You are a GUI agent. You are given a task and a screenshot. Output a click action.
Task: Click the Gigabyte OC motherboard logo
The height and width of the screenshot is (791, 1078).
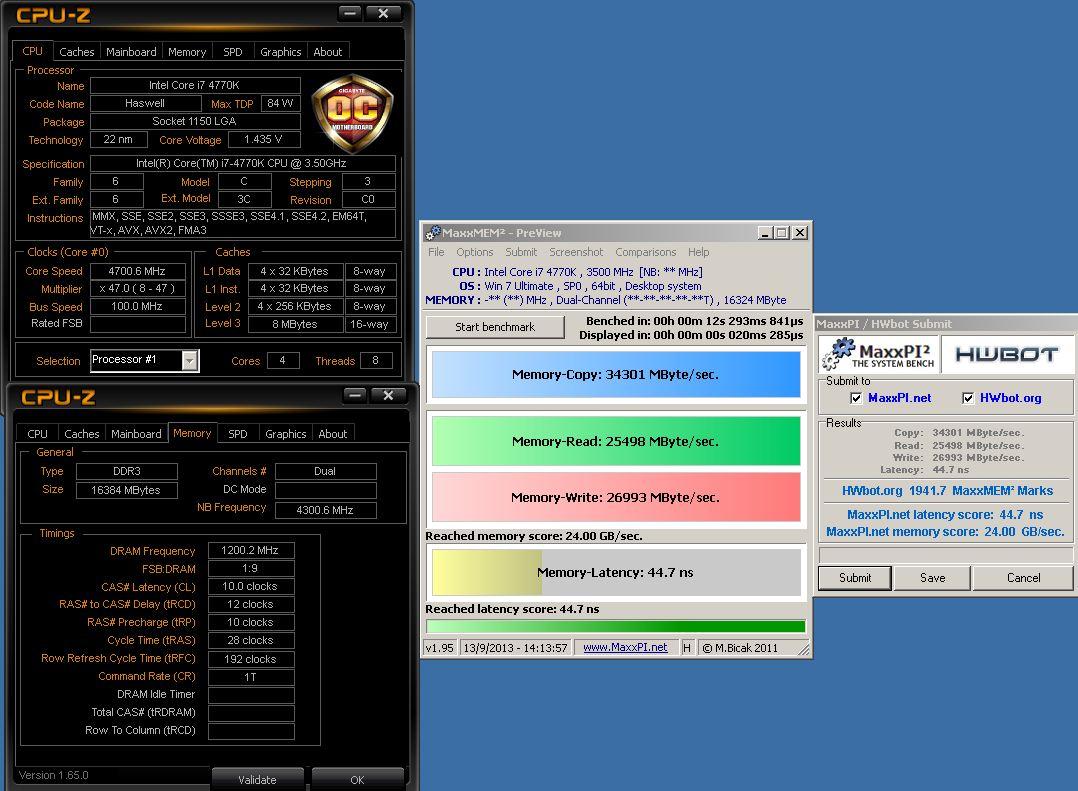pyautogui.click(x=352, y=113)
